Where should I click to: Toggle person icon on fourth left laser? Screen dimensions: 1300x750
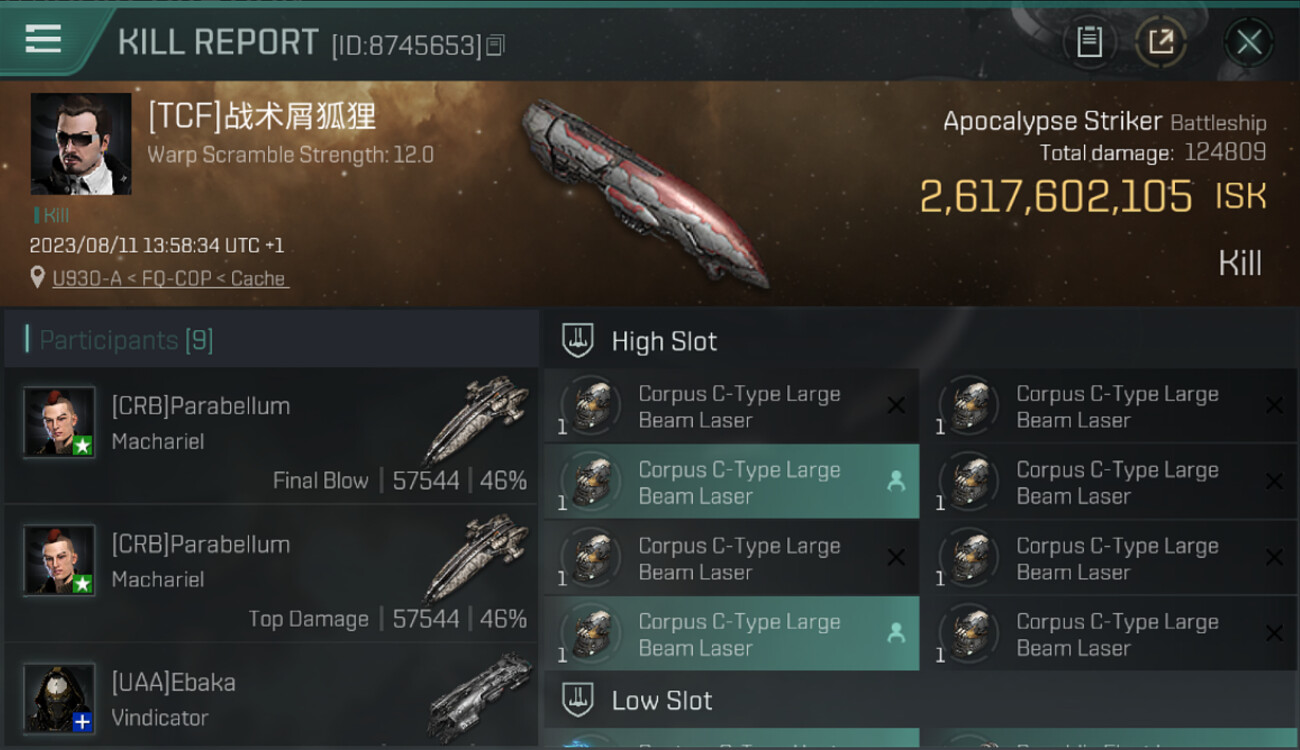tap(896, 633)
